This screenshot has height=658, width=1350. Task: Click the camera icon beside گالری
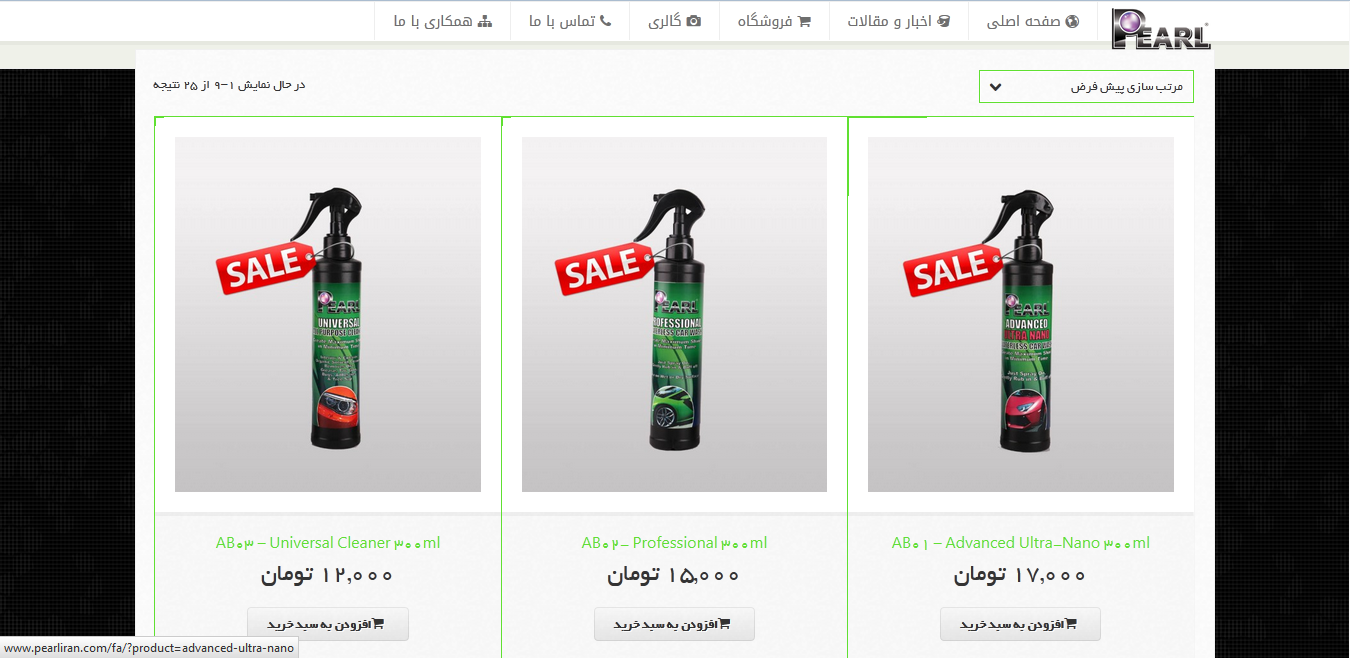click(x=694, y=21)
